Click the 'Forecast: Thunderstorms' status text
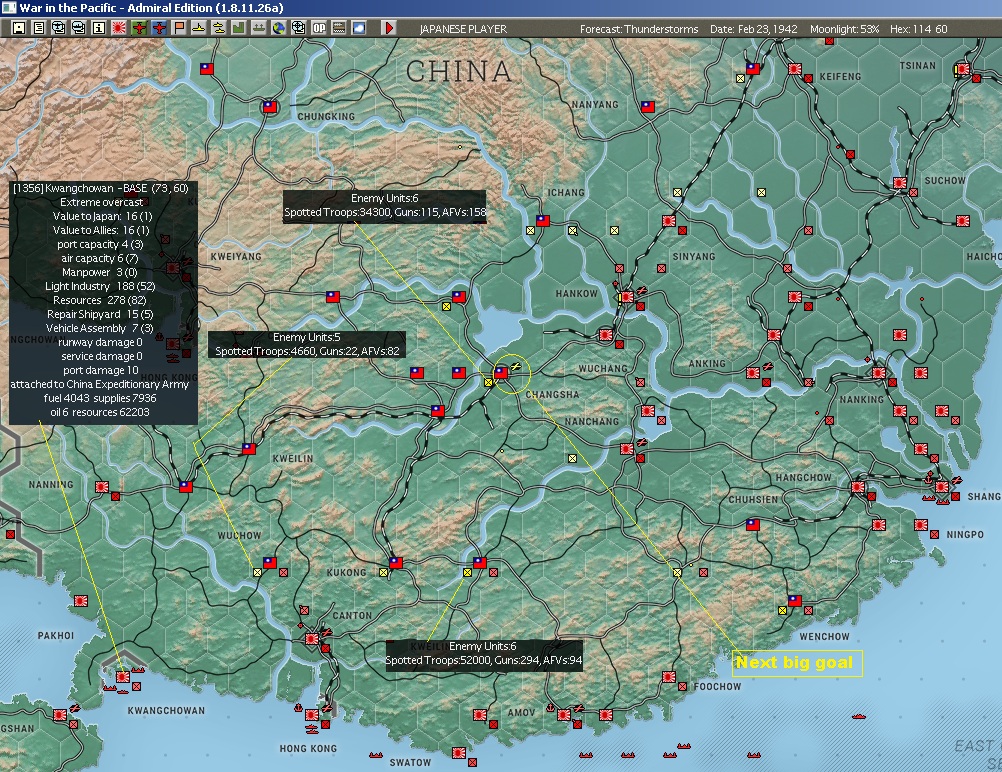The image size is (1002, 772). coord(639,29)
